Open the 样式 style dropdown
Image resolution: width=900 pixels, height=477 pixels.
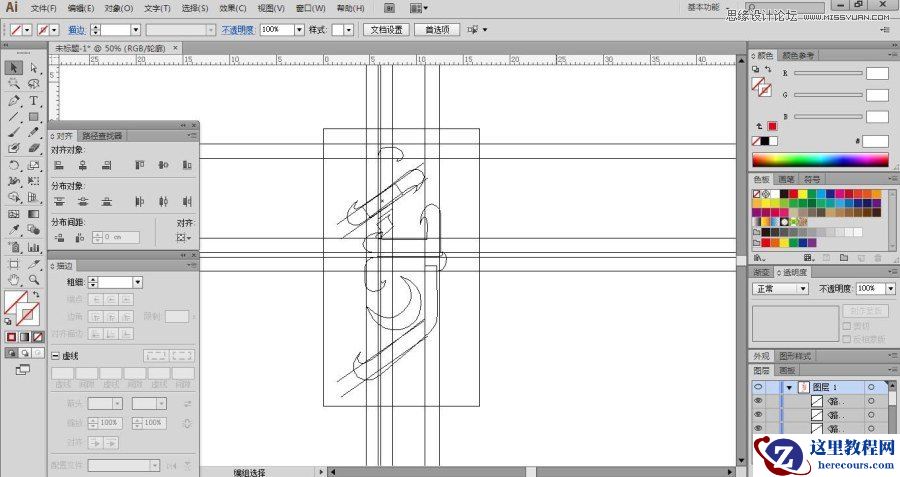(349, 30)
